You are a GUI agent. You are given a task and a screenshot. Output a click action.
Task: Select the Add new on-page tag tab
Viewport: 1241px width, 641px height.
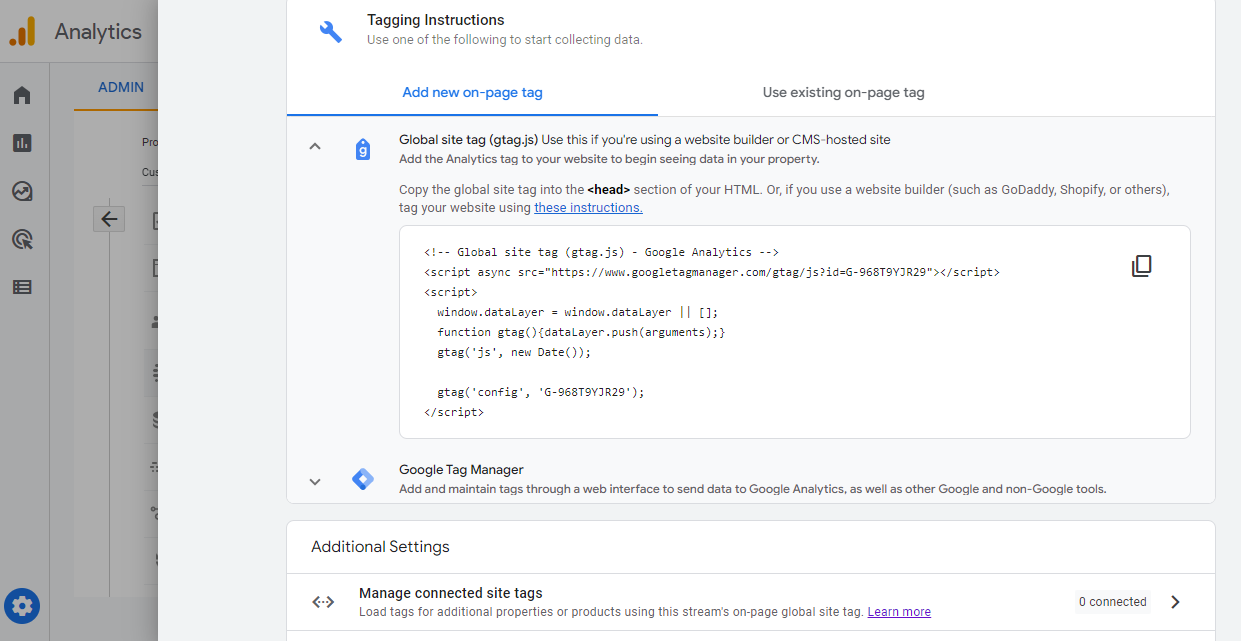pos(472,92)
